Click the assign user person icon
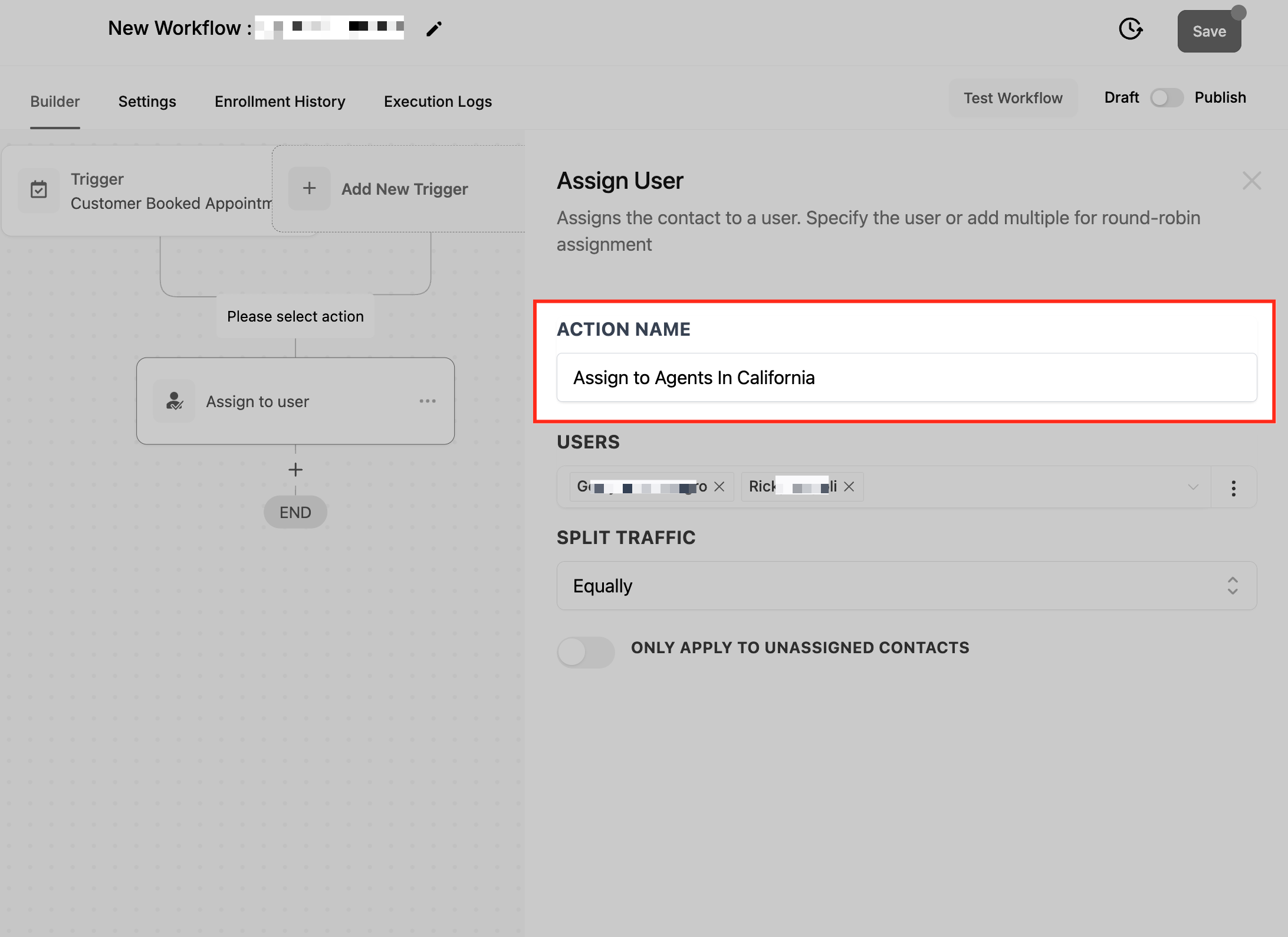 [x=174, y=401]
